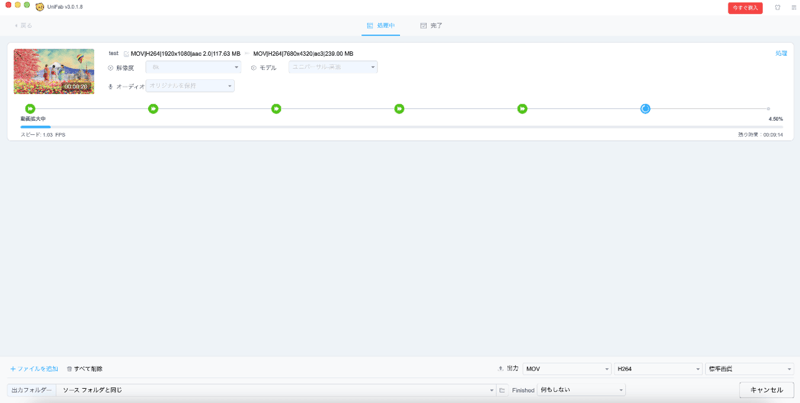Image resolution: width=800 pixels, height=403 pixels.
Task: Open the Finished action dropdown
Action: 581,390
